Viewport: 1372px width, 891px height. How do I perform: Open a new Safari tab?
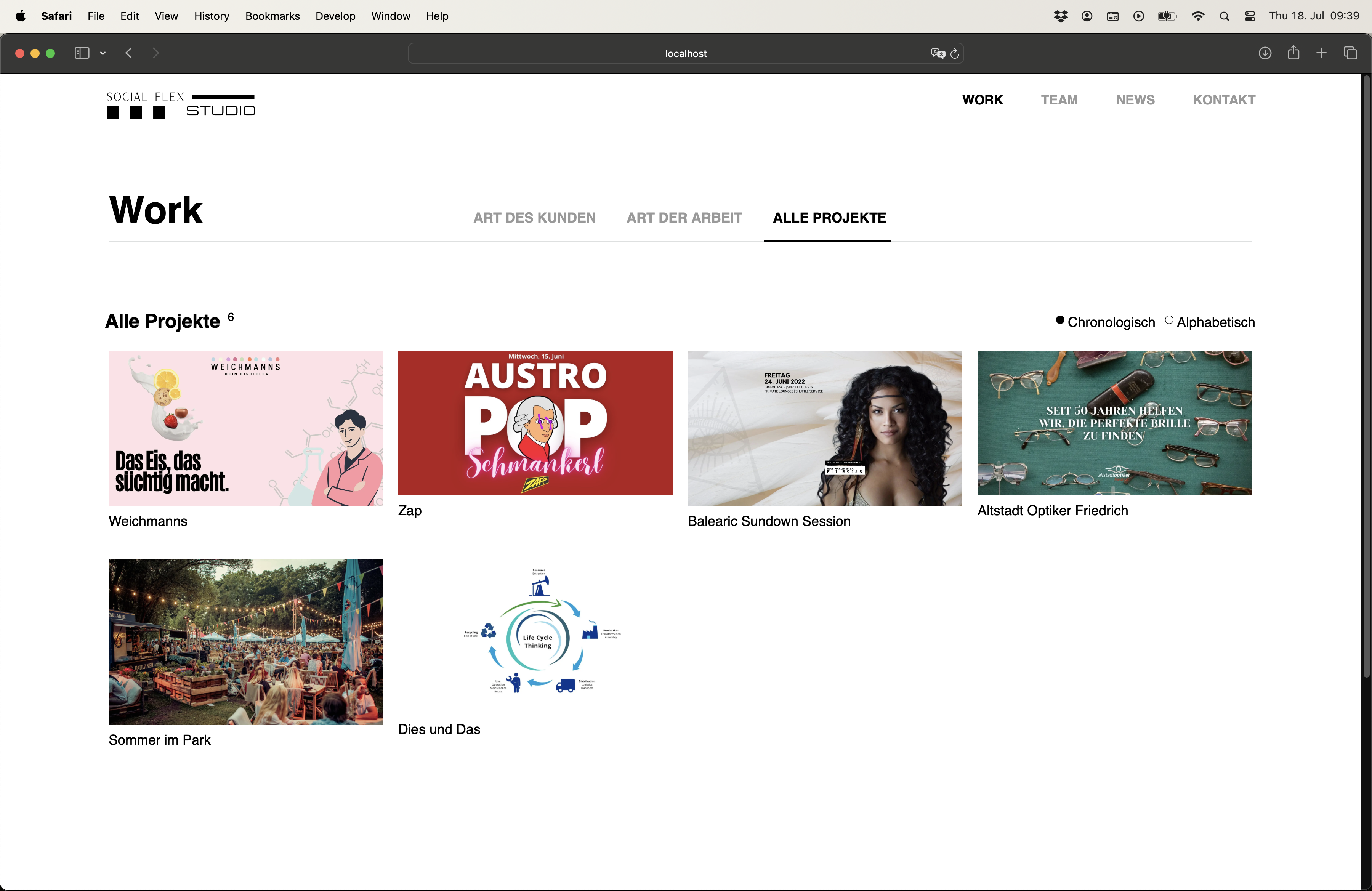tap(1321, 53)
